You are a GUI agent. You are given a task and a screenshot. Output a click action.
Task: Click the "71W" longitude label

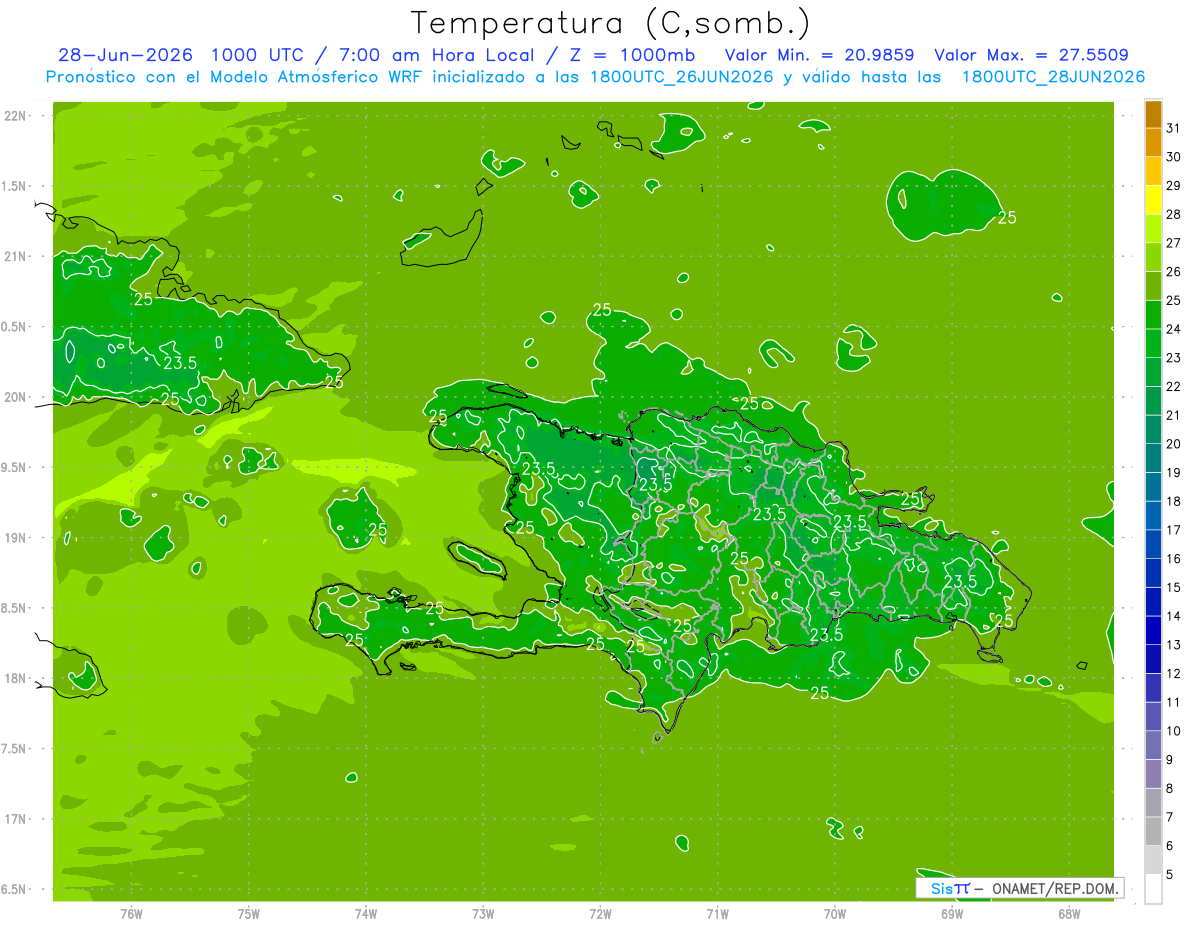[717, 913]
